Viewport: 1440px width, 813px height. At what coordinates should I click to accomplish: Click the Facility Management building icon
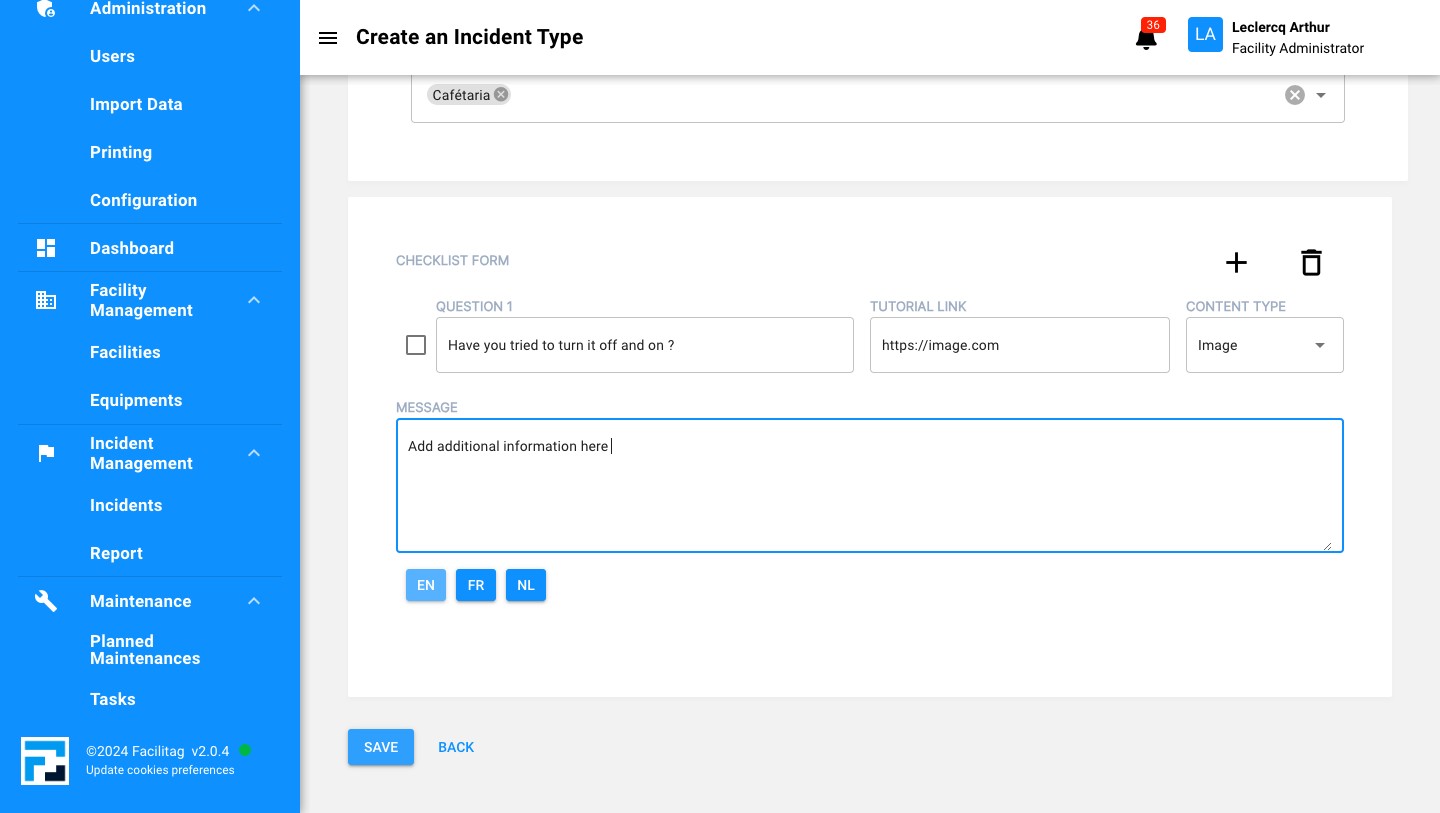pos(46,300)
